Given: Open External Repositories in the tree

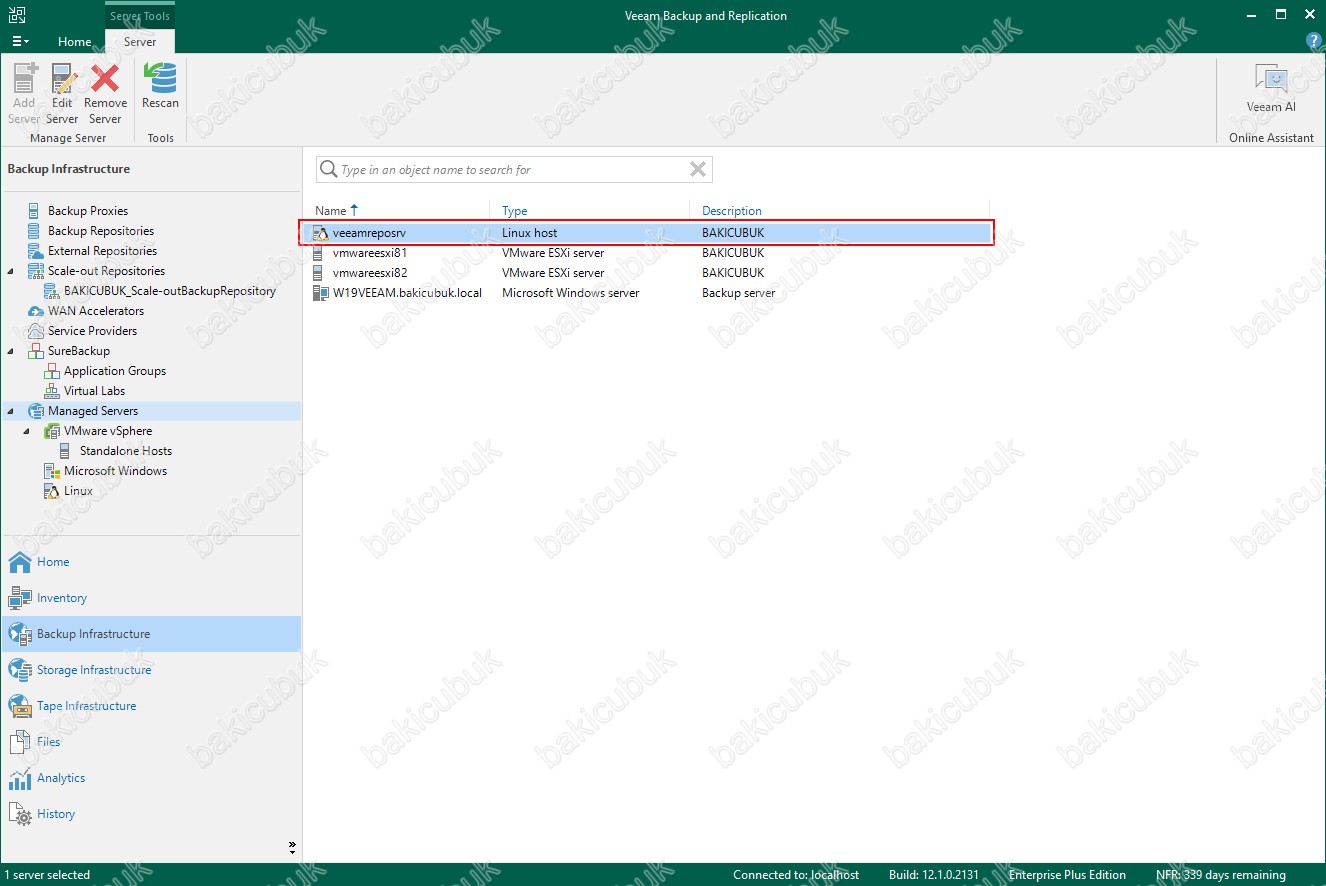Looking at the screenshot, I should click(102, 251).
